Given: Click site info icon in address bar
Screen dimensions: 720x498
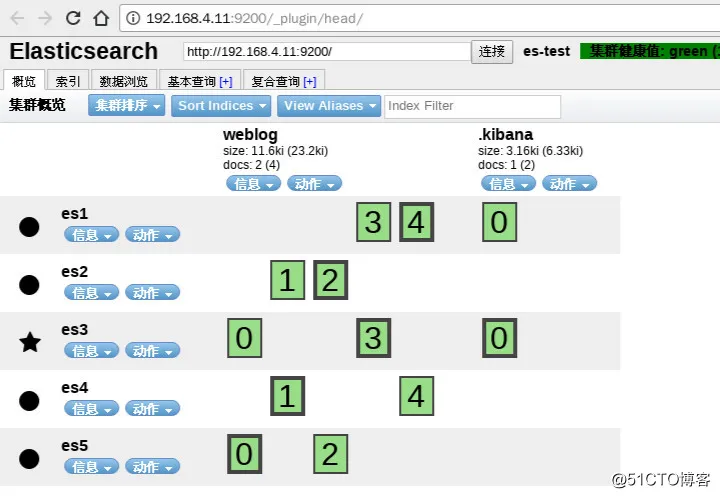Looking at the screenshot, I should 133,18.
